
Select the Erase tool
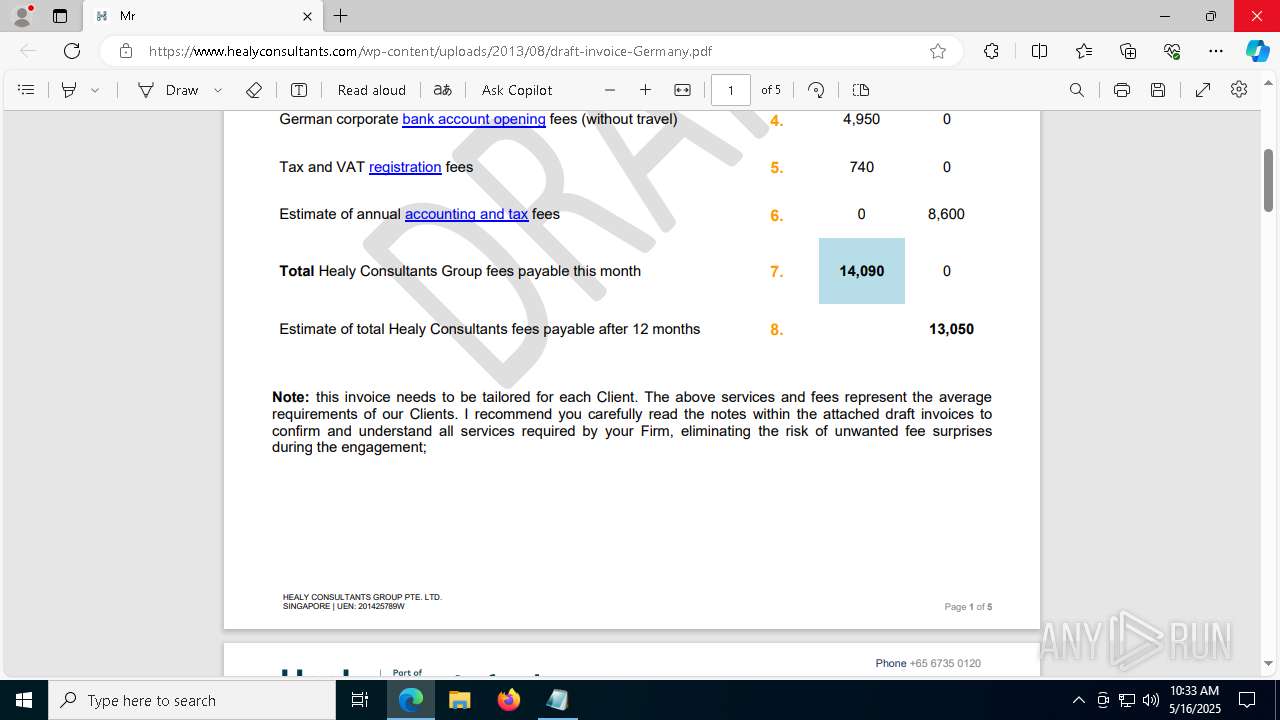coord(254,90)
